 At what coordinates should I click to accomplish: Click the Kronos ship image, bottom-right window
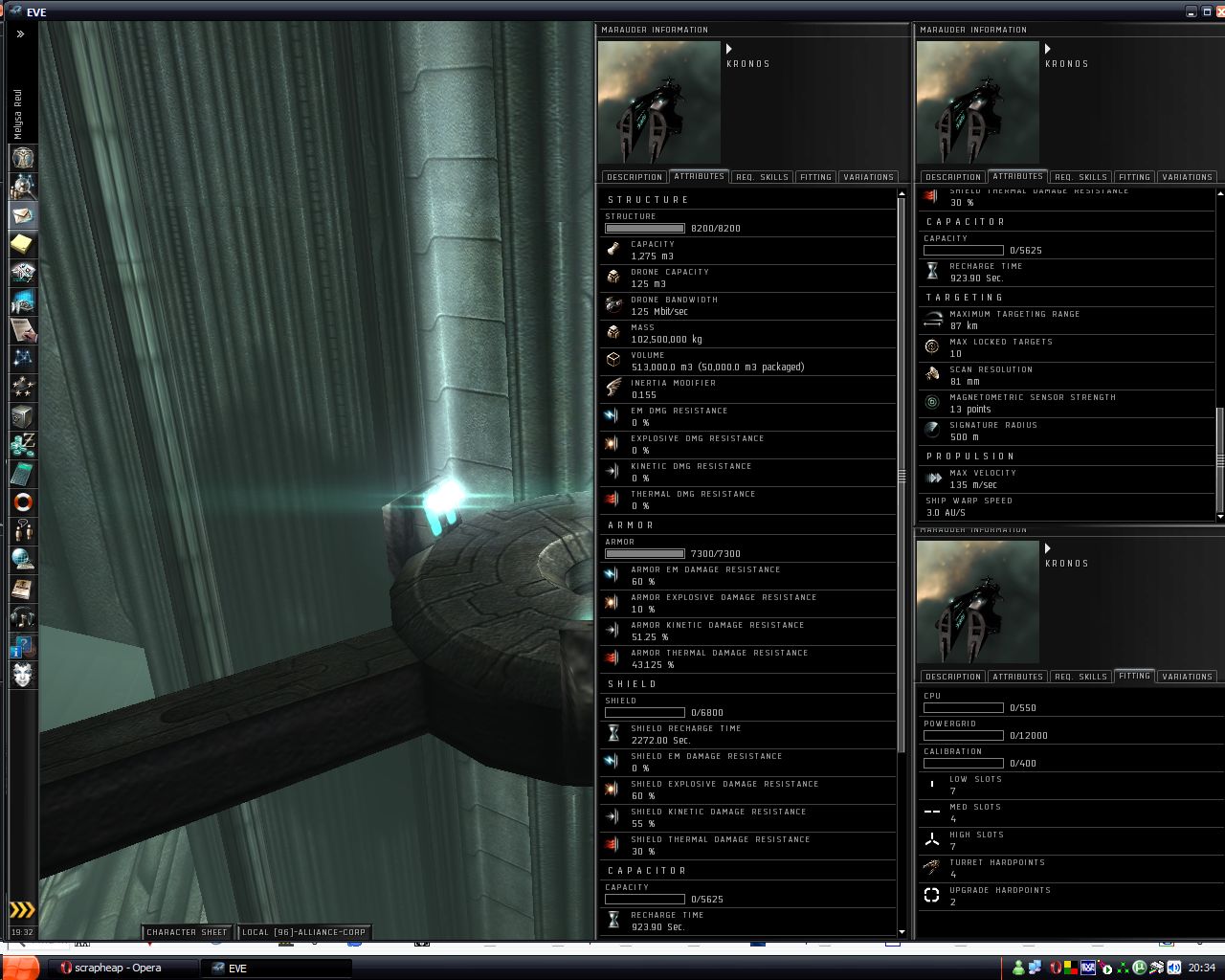coord(978,602)
